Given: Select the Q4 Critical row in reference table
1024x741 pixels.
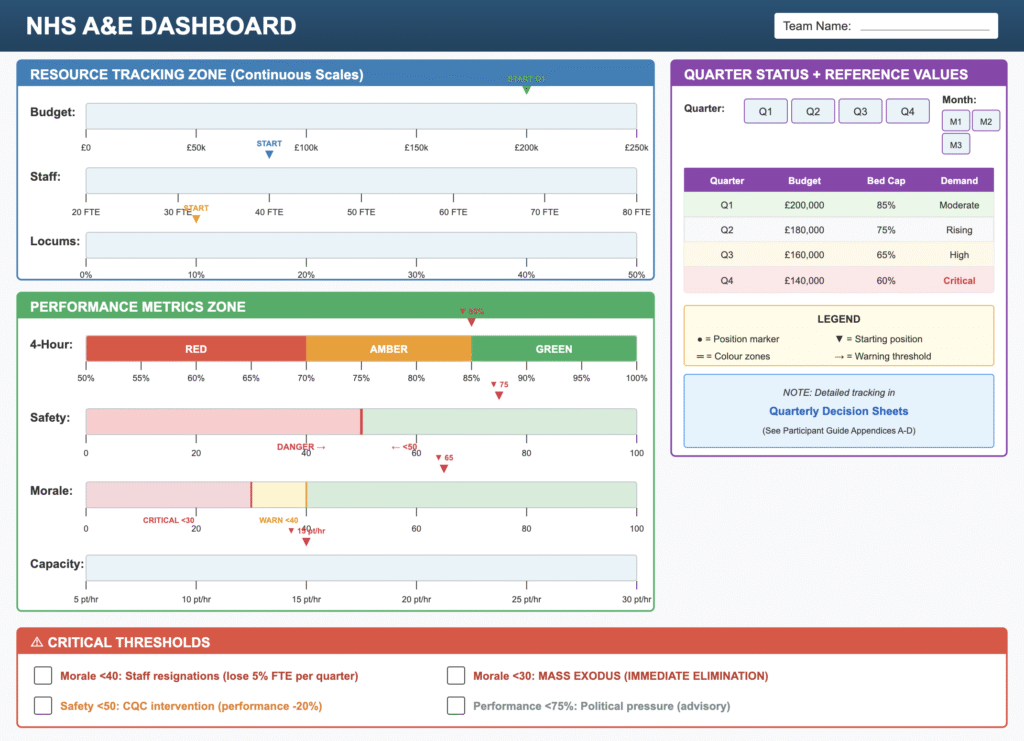Looking at the screenshot, I should pyautogui.click(x=838, y=281).
